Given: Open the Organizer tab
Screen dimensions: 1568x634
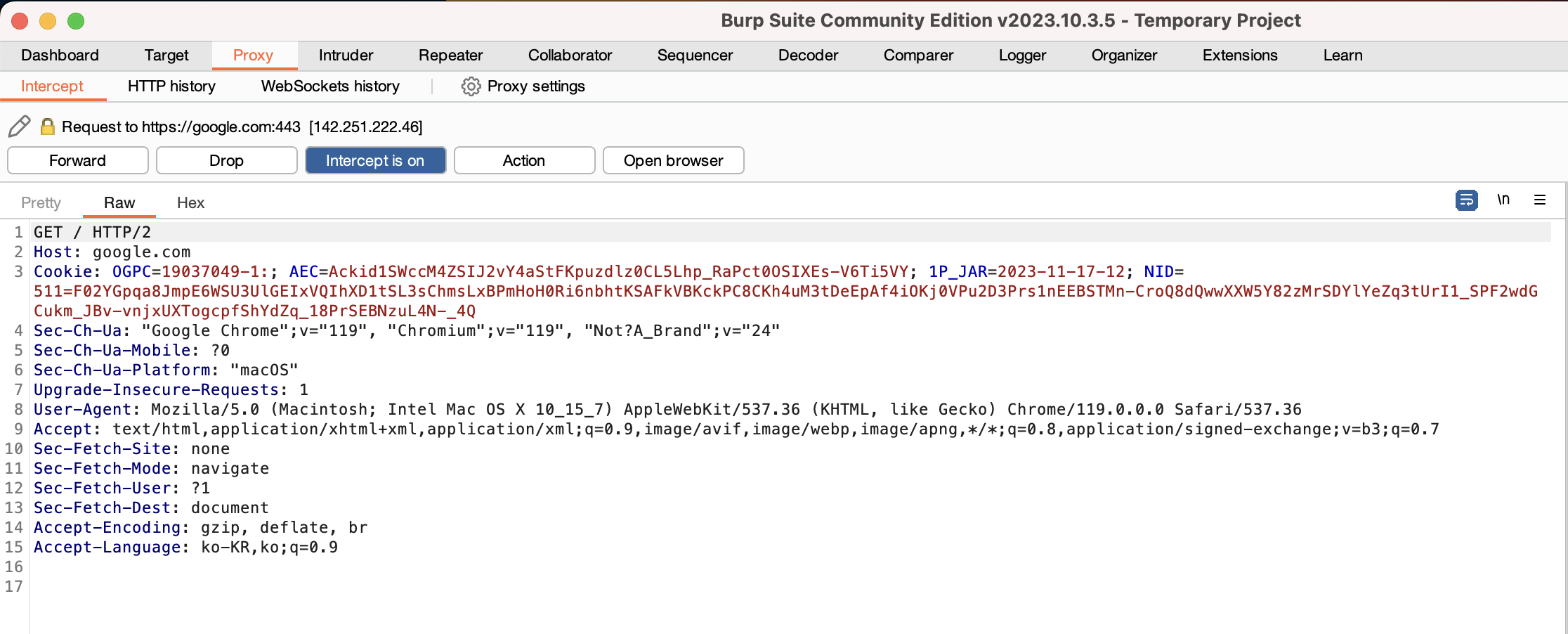Looking at the screenshot, I should (1124, 56).
